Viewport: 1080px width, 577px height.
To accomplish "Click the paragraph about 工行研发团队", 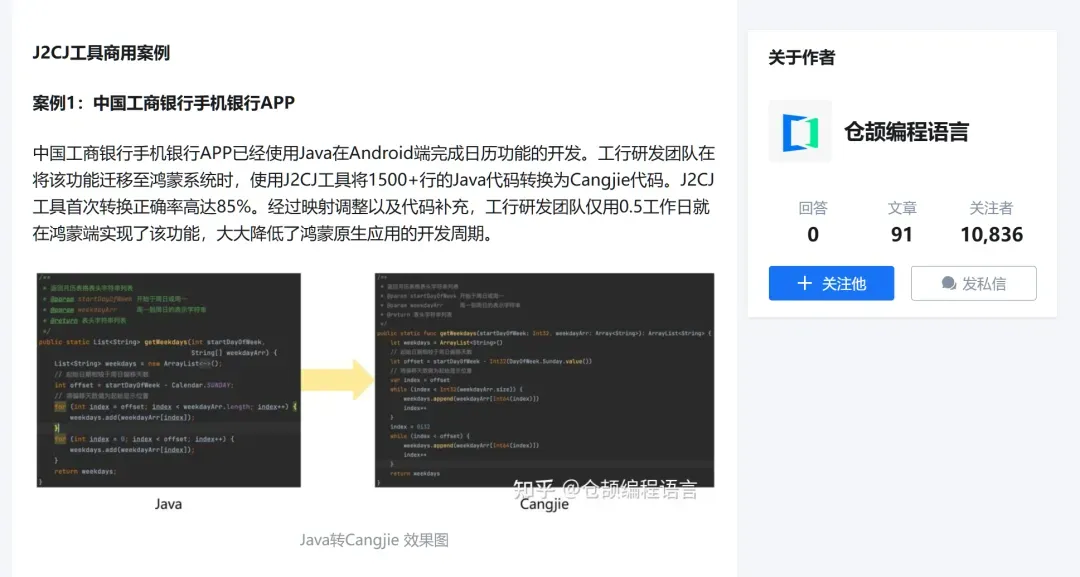I will point(374,193).
